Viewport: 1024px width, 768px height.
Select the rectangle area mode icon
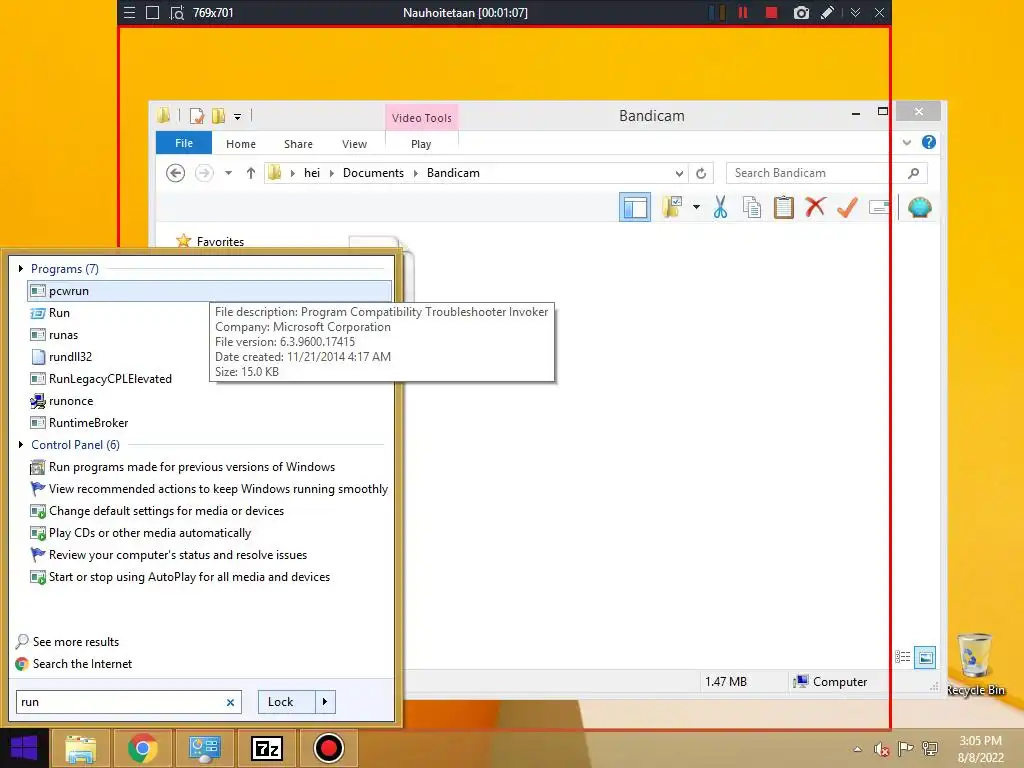coord(152,12)
